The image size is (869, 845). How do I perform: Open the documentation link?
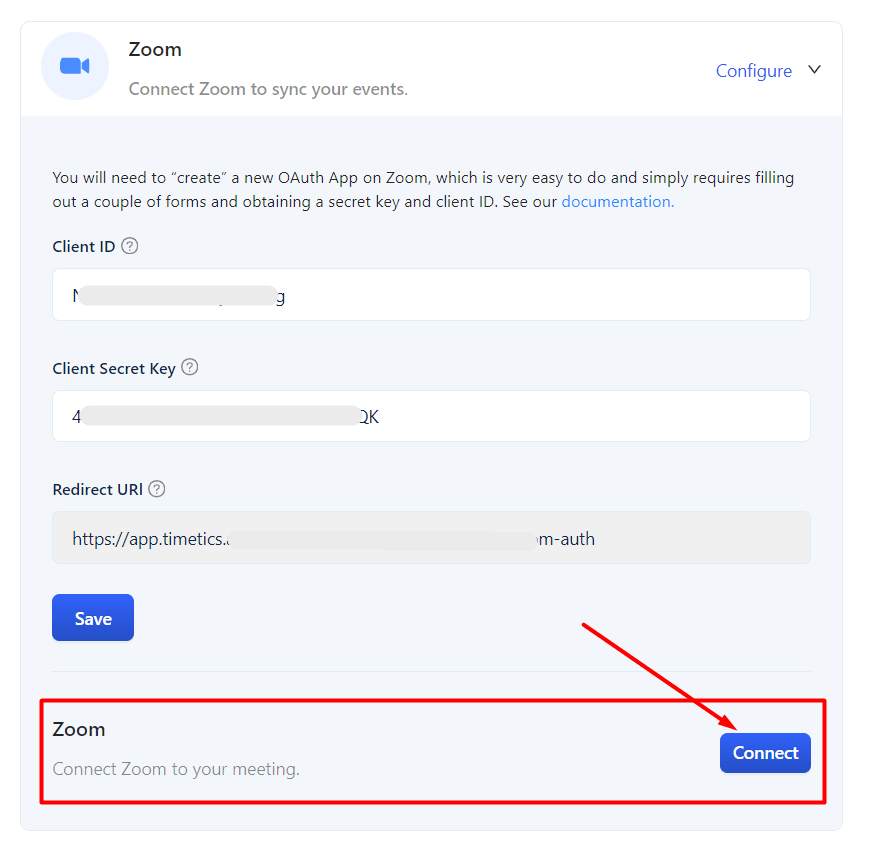click(616, 201)
